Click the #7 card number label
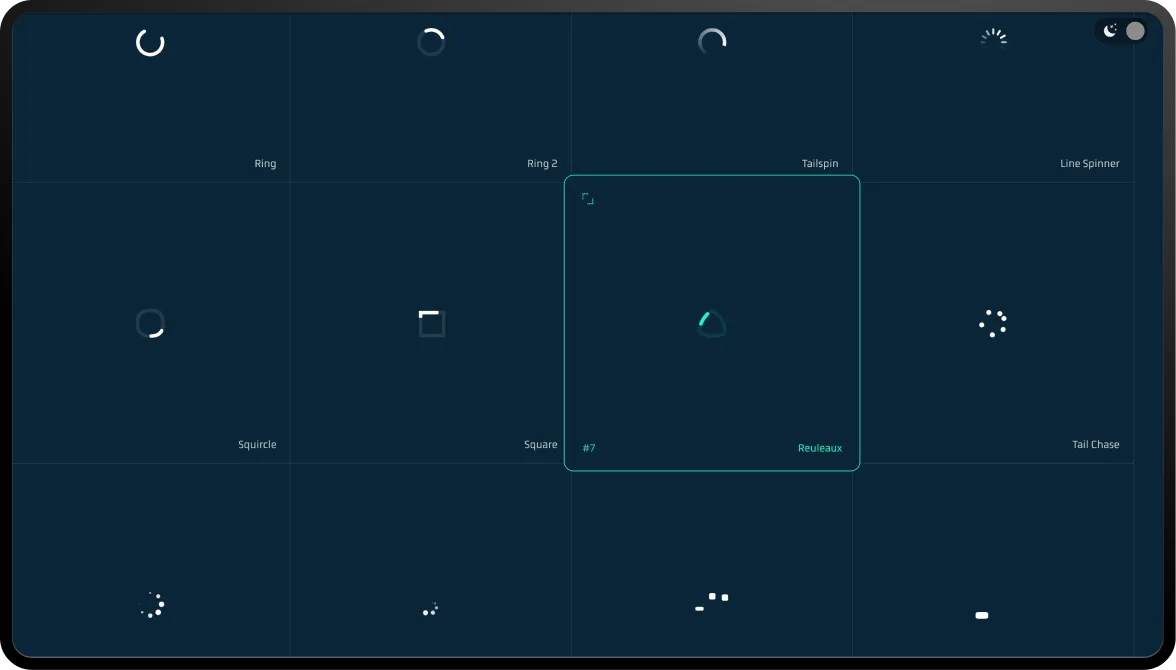This screenshot has height=670, width=1176. 589,448
